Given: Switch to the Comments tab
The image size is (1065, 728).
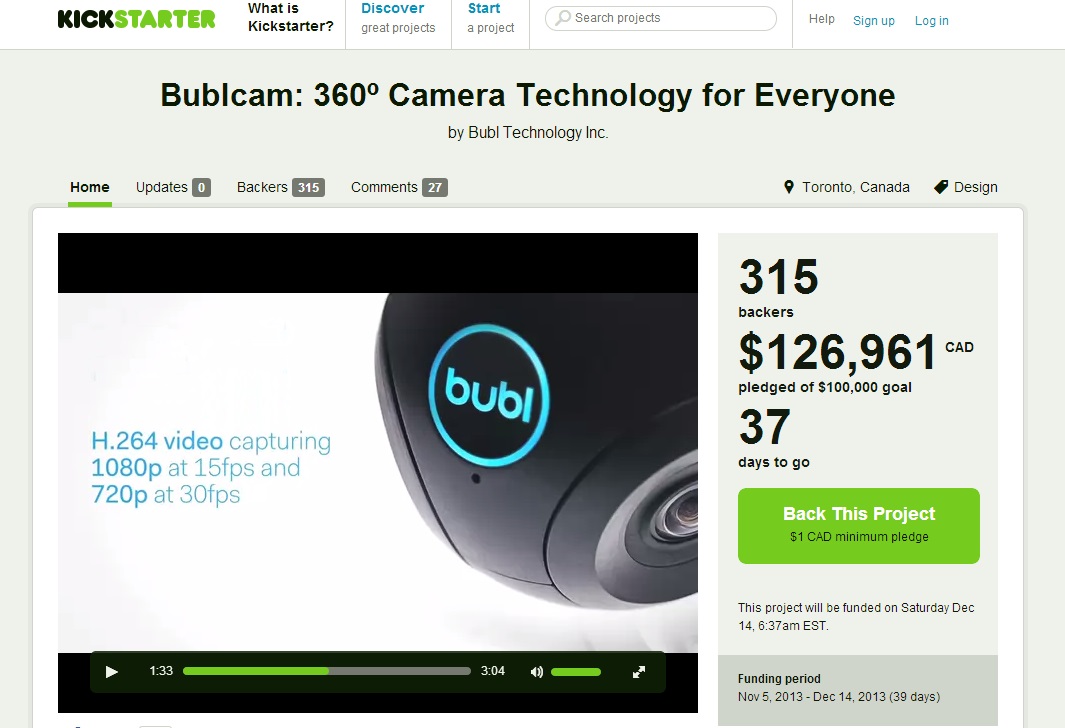Looking at the screenshot, I should point(399,187).
